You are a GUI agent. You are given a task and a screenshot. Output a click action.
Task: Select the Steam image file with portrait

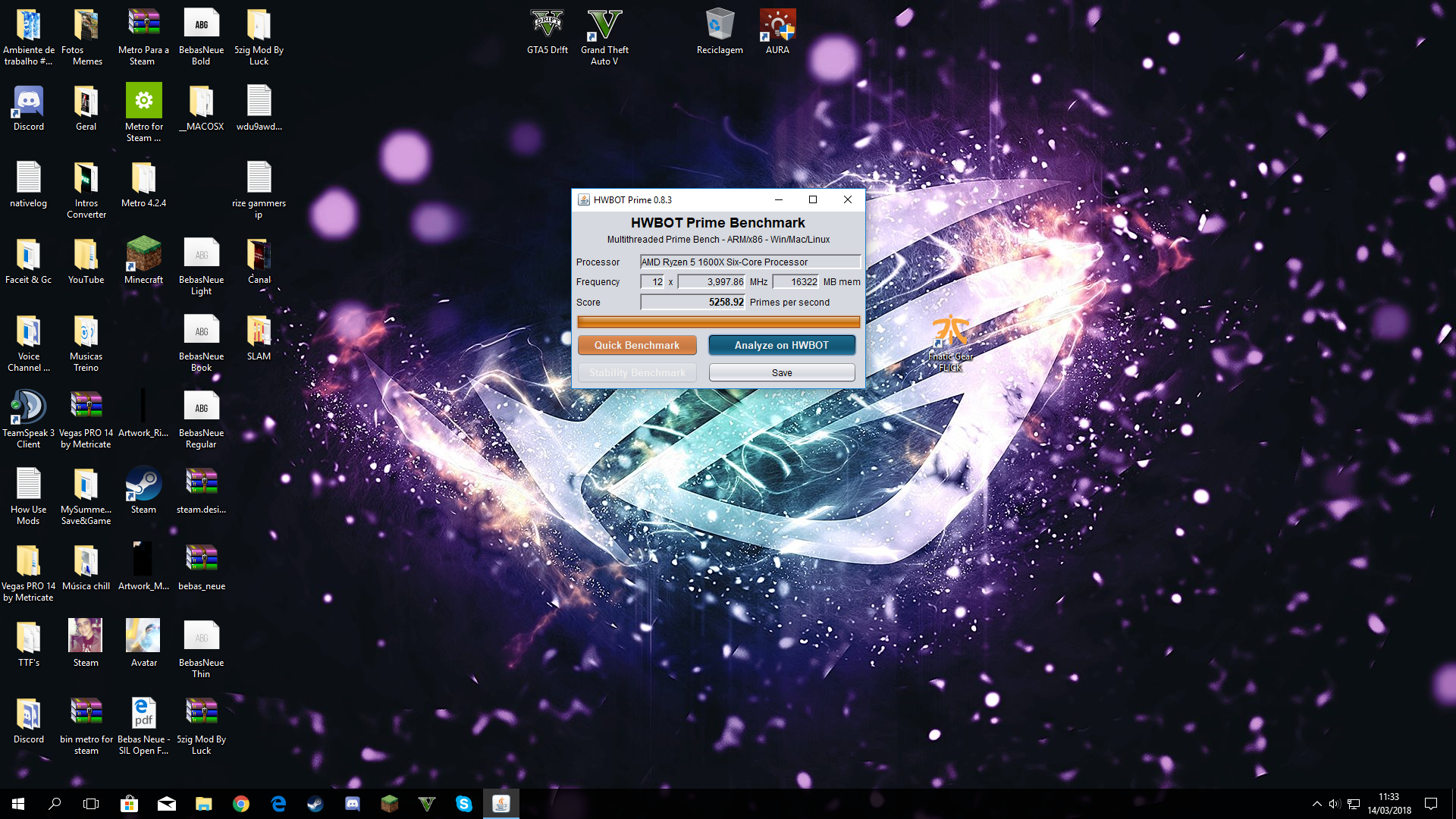[x=86, y=644]
